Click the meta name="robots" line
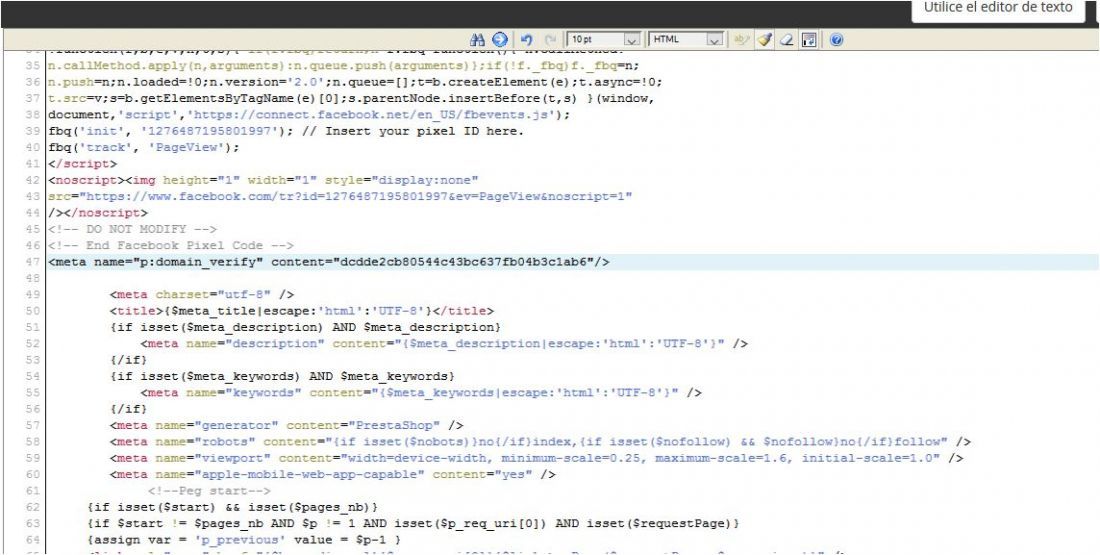 pyautogui.click(x=540, y=442)
